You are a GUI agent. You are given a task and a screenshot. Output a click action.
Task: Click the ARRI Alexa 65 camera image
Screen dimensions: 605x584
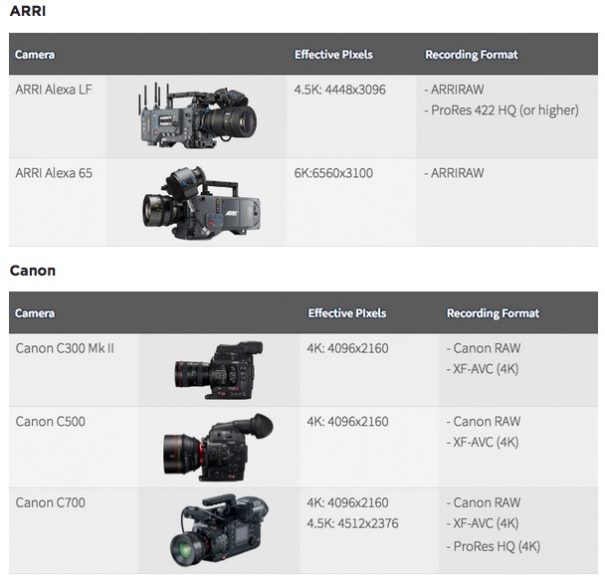(201, 203)
